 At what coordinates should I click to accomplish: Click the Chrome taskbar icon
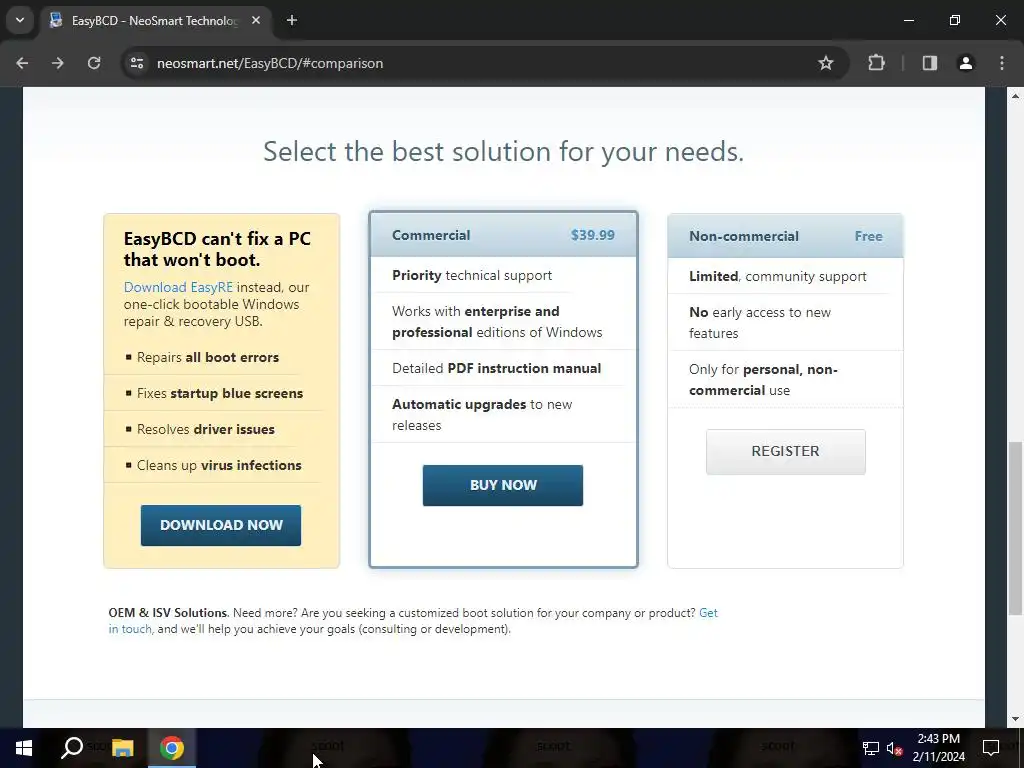coord(172,748)
